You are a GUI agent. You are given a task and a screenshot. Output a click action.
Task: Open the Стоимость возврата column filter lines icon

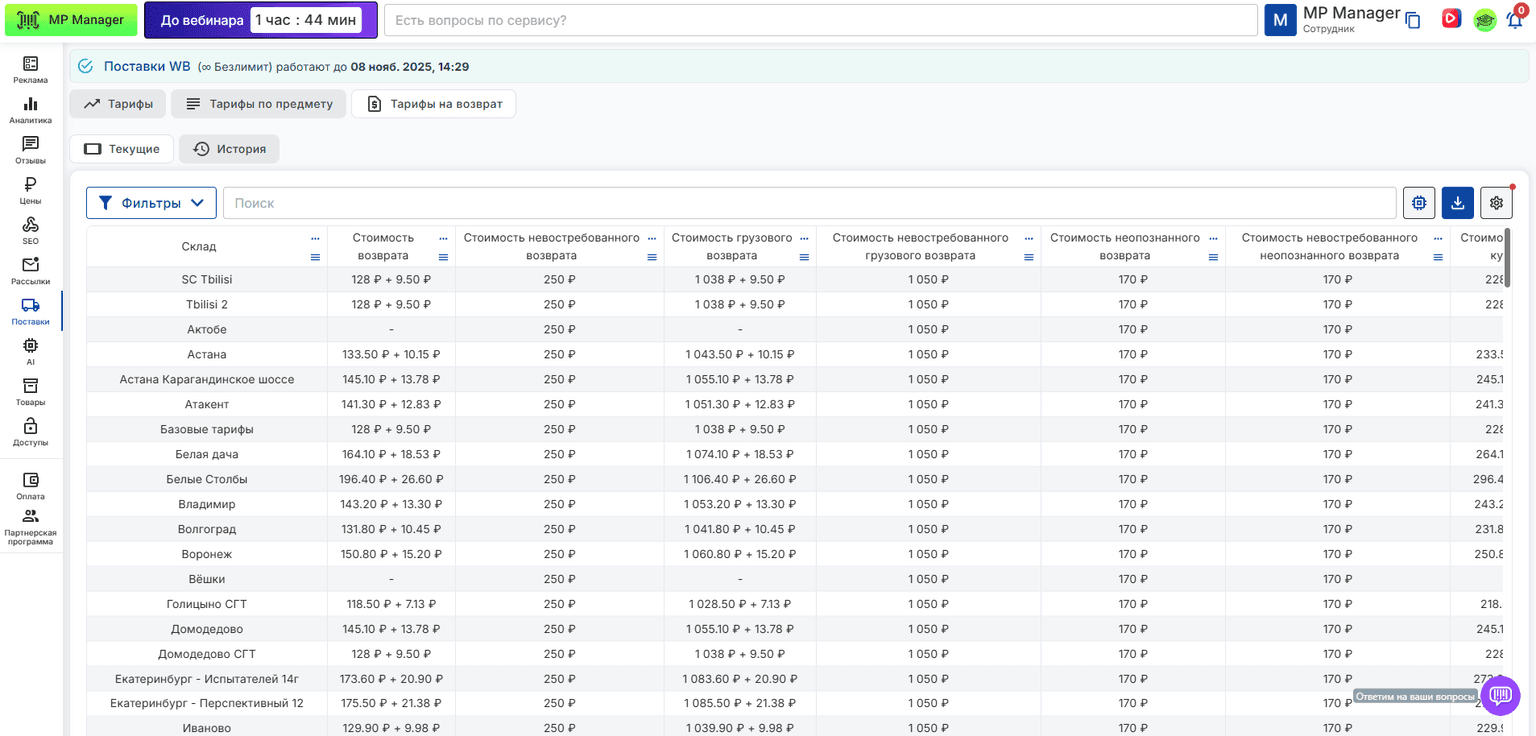[x=443, y=257]
